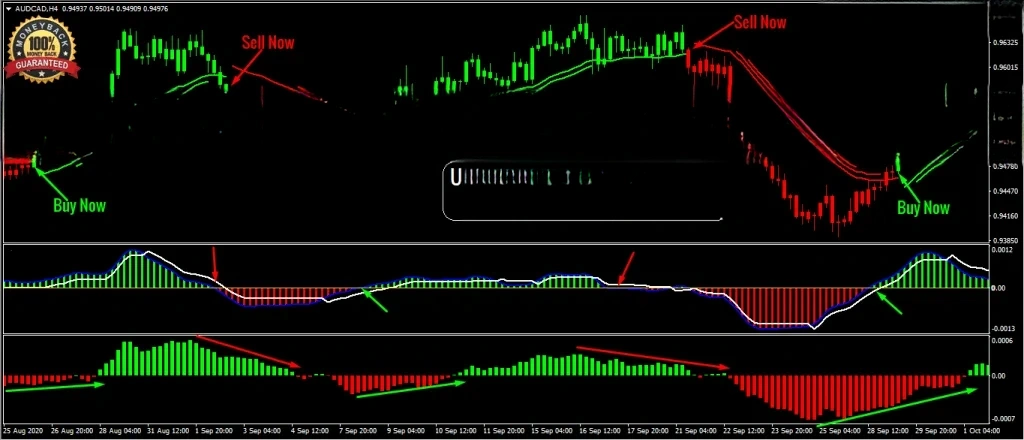1024x440 pixels.
Task: Click the 0.0012 oscillator scale value
Action: [1002, 251]
